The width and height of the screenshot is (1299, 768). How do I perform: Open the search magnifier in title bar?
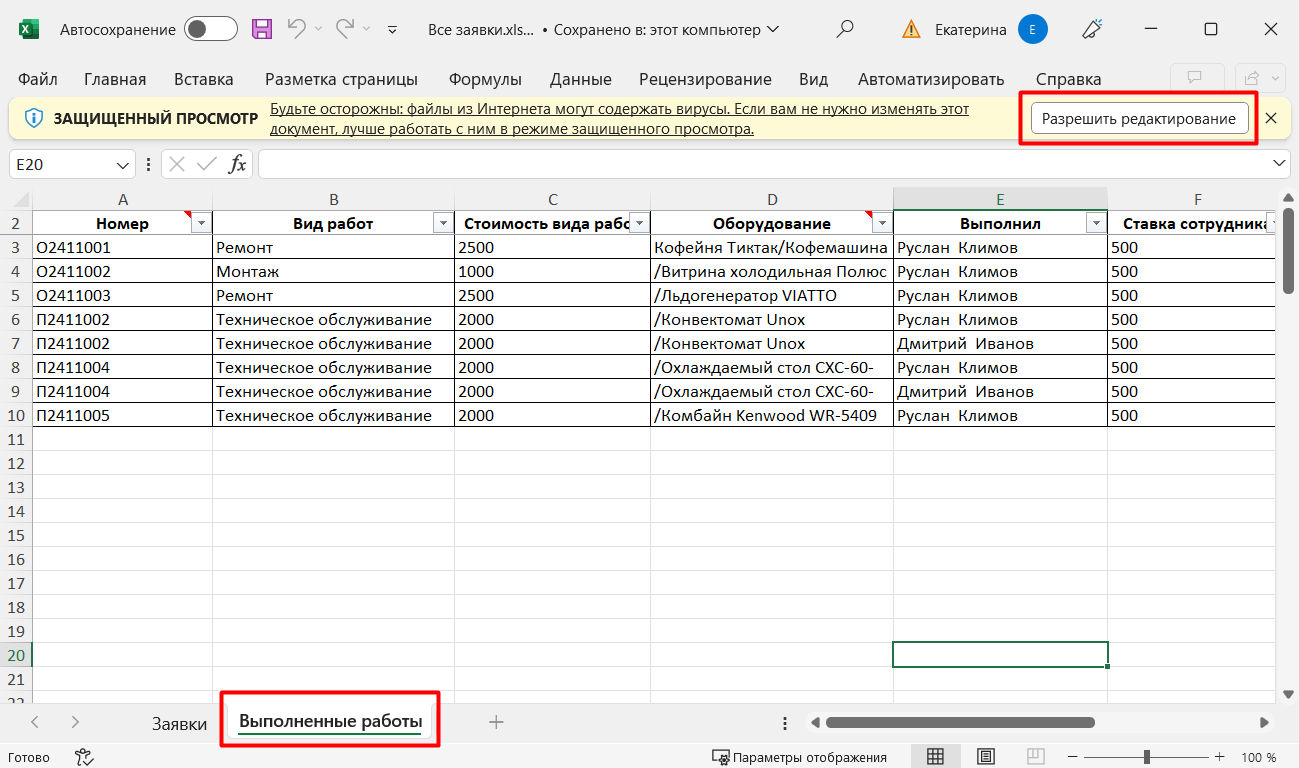click(x=845, y=29)
